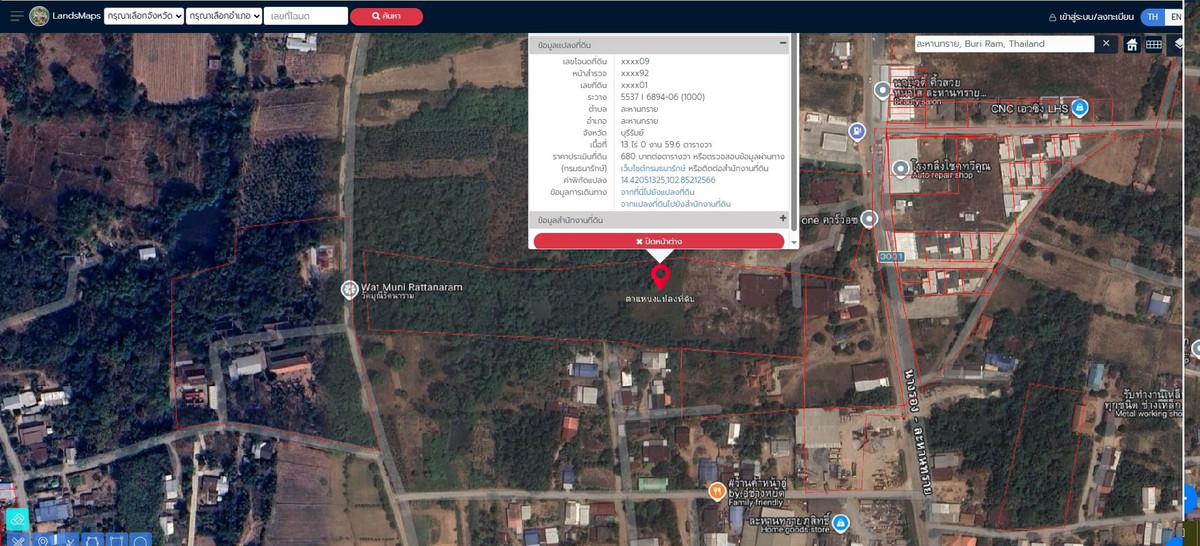Click the home icon beside the location search

pyautogui.click(x=1132, y=45)
